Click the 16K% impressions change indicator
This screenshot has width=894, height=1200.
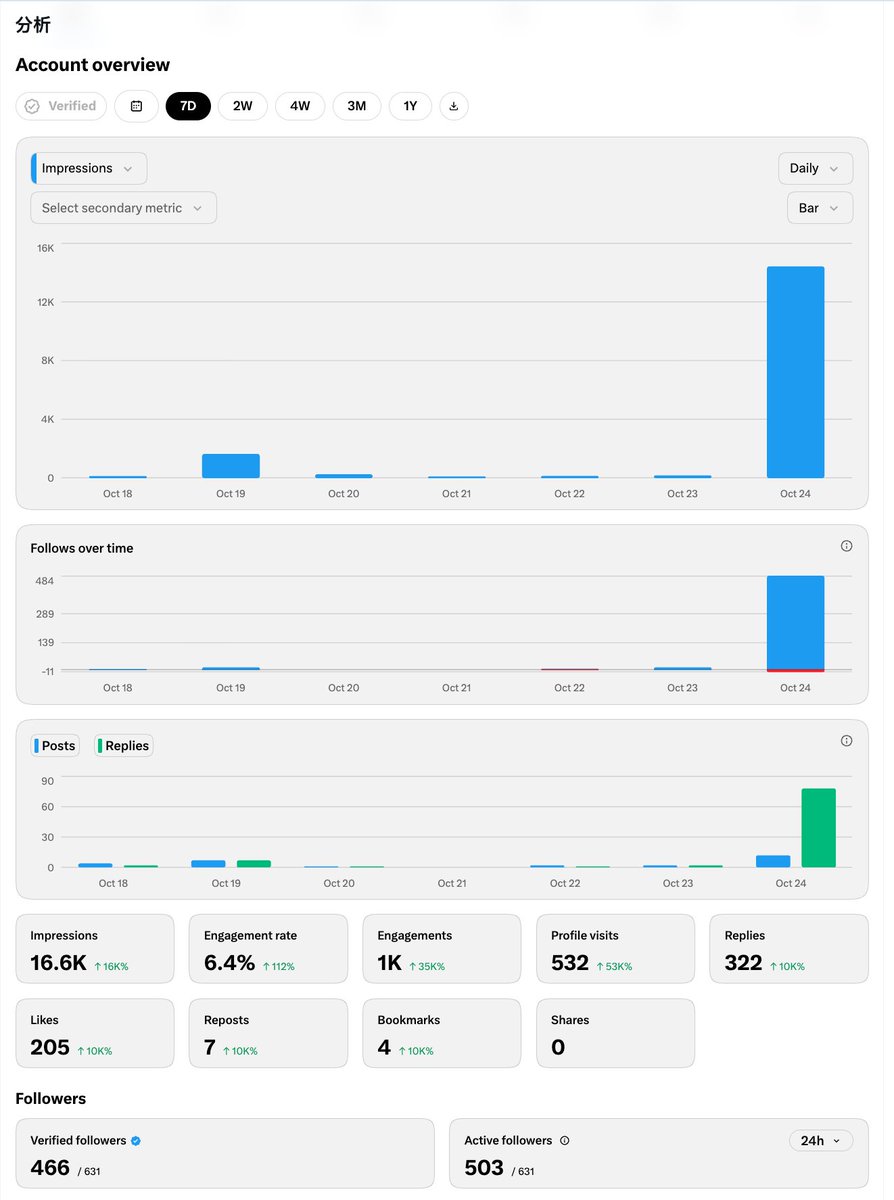111,967
